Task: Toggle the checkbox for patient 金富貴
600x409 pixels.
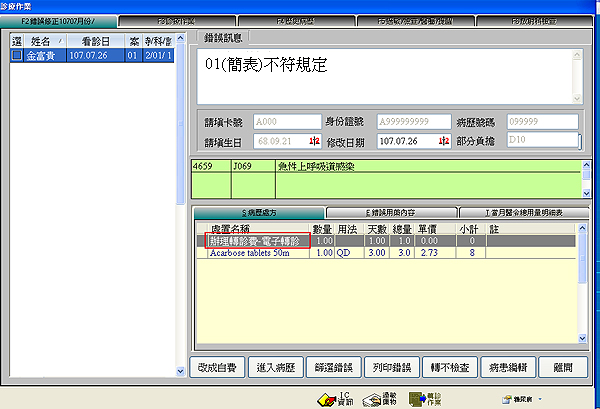Action: click(16, 57)
